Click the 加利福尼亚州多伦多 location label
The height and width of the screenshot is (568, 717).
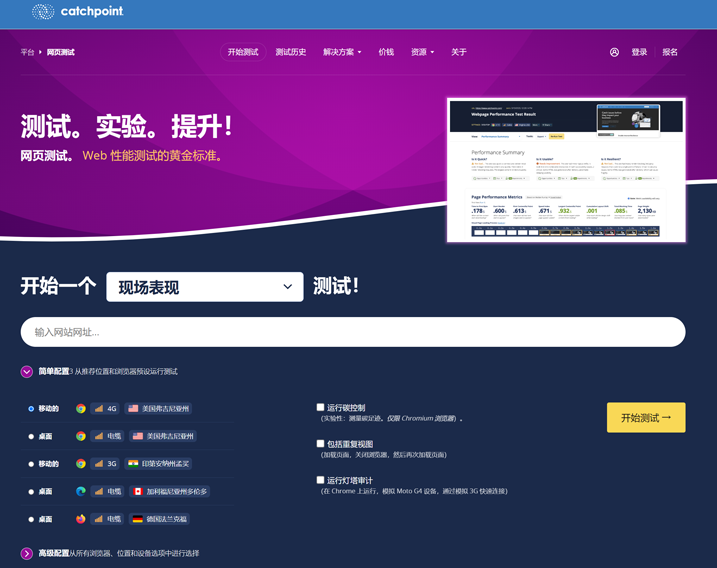tap(177, 491)
